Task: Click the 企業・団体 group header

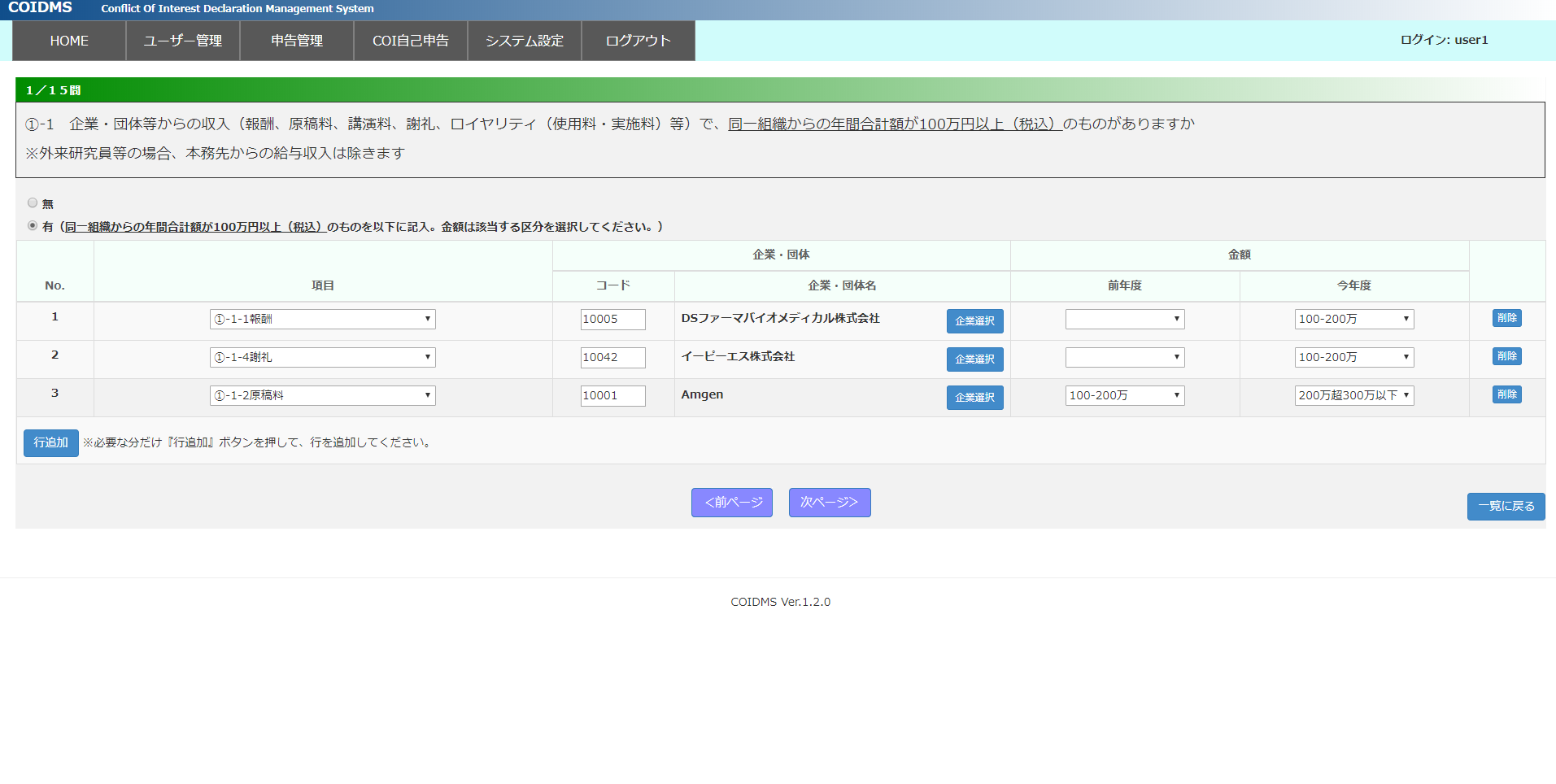Action: (781, 255)
